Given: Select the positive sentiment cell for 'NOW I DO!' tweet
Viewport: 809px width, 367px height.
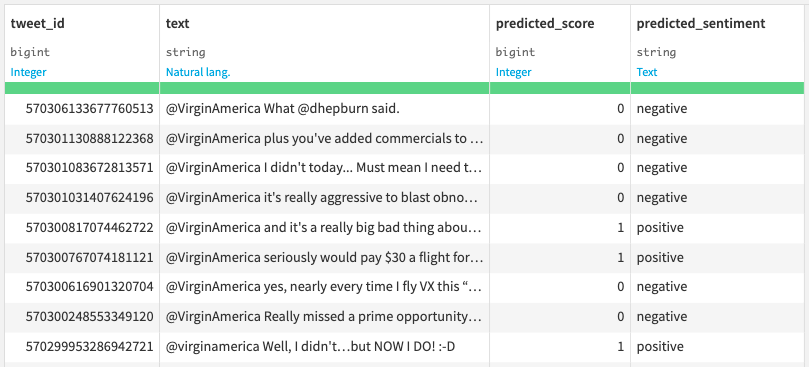Looking at the screenshot, I should [717, 346].
